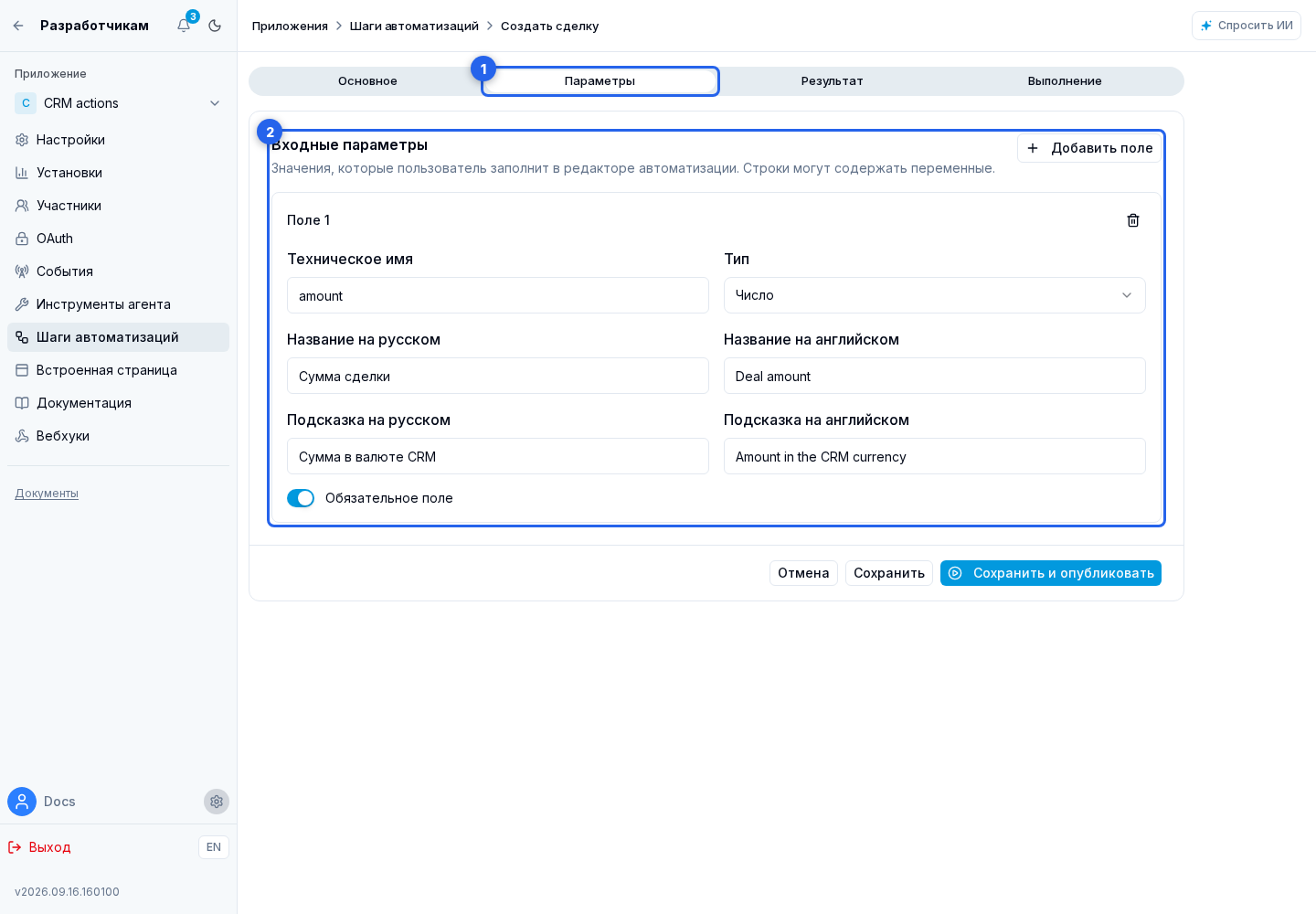This screenshot has height=914, width=1316.
Task: Open OAuth section
Action: pyautogui.click(x=119, y=239)
